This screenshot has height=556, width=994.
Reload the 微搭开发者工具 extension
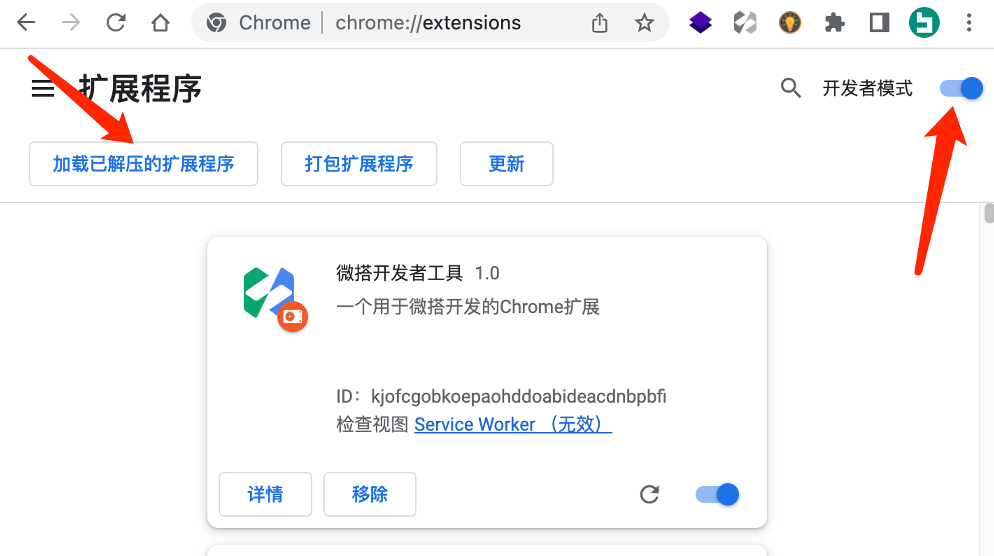coord(649,495)
